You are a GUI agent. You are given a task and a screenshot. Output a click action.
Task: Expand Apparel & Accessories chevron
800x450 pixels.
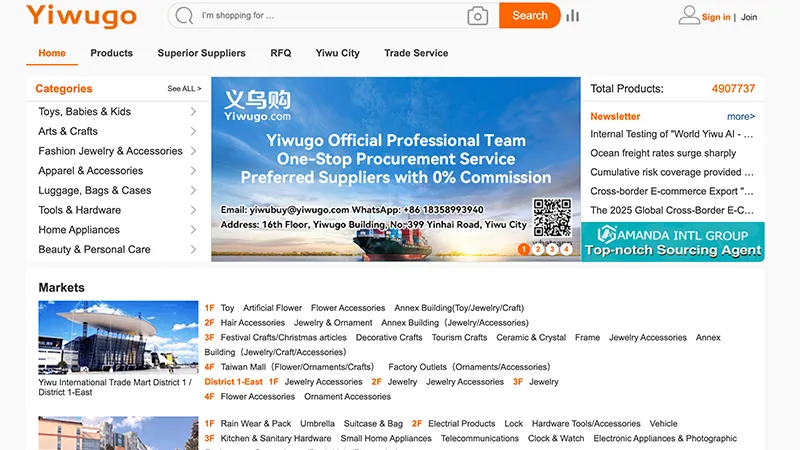(x=193, y=170)
